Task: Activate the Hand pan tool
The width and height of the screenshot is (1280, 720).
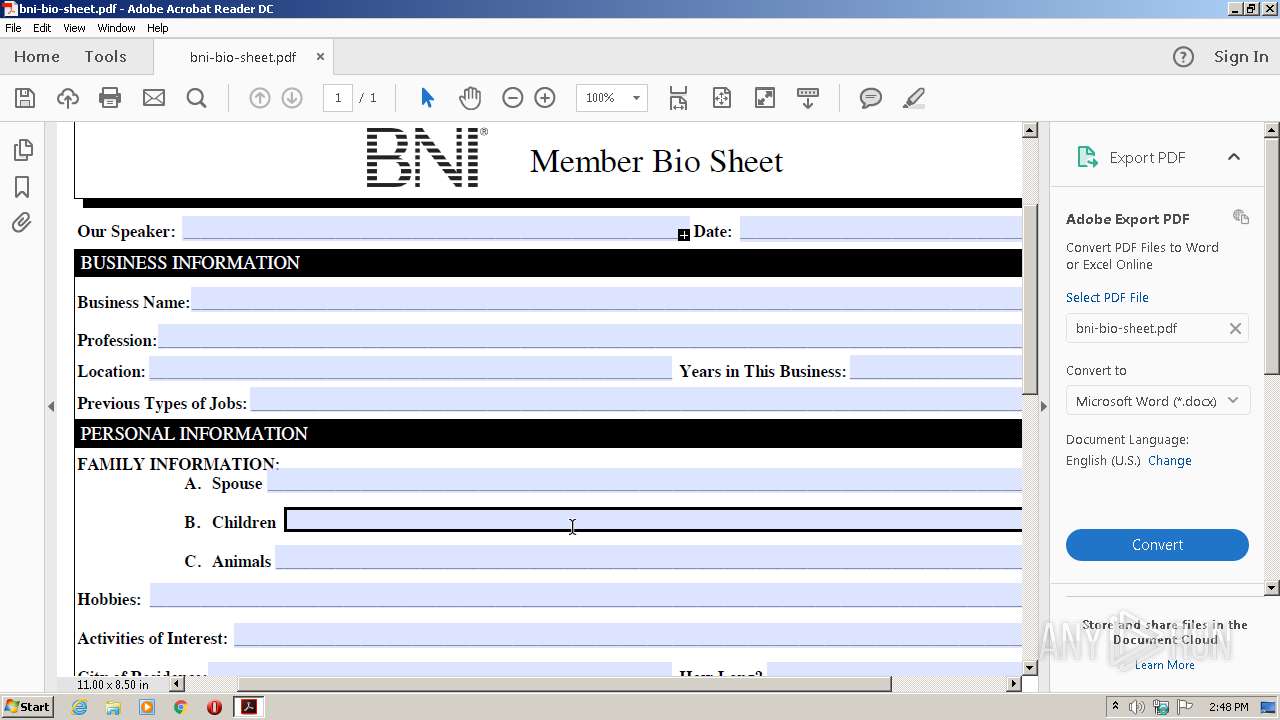Action: pos(470,98)
